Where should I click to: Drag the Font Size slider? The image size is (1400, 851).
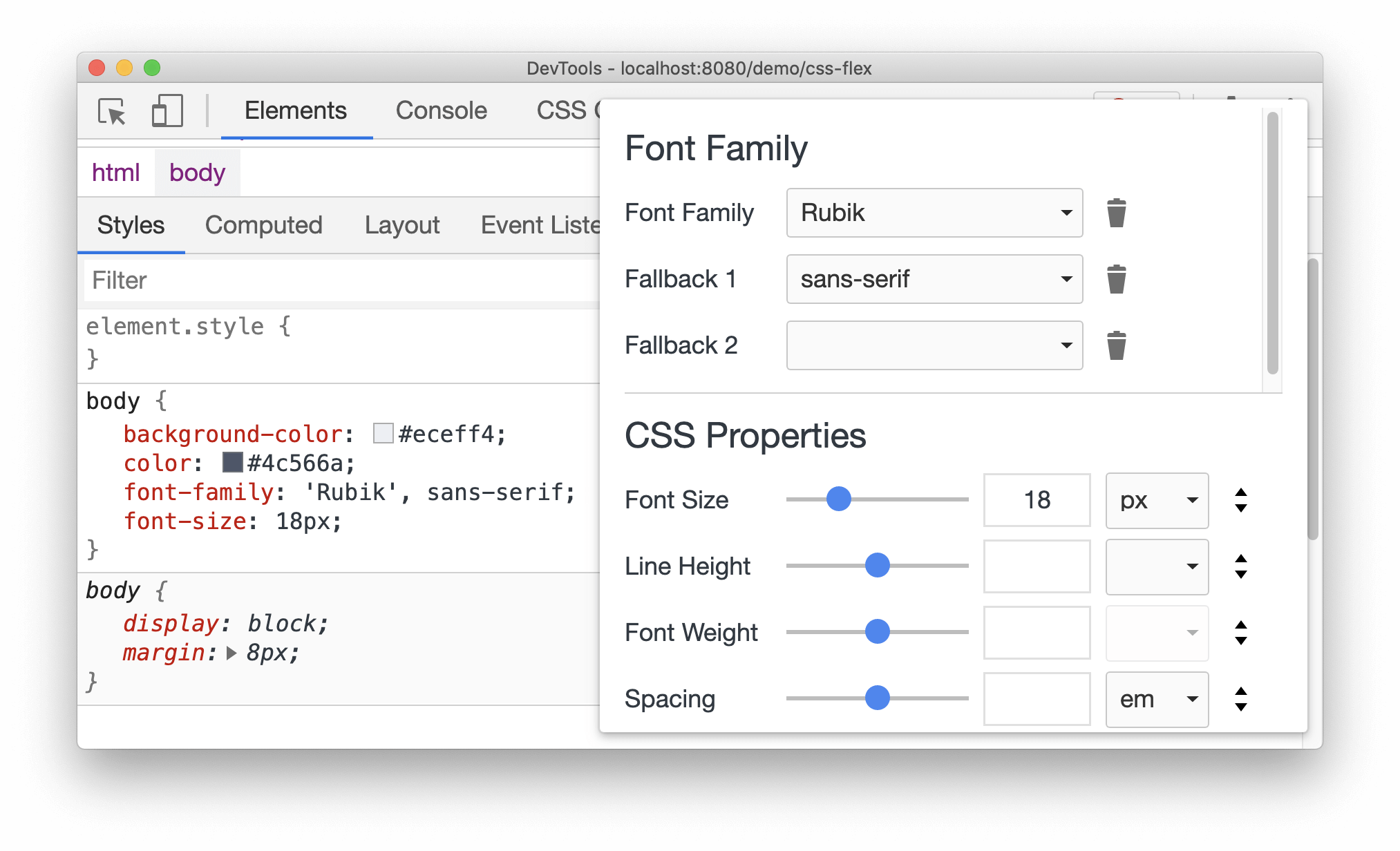click(x=838, y=499)
